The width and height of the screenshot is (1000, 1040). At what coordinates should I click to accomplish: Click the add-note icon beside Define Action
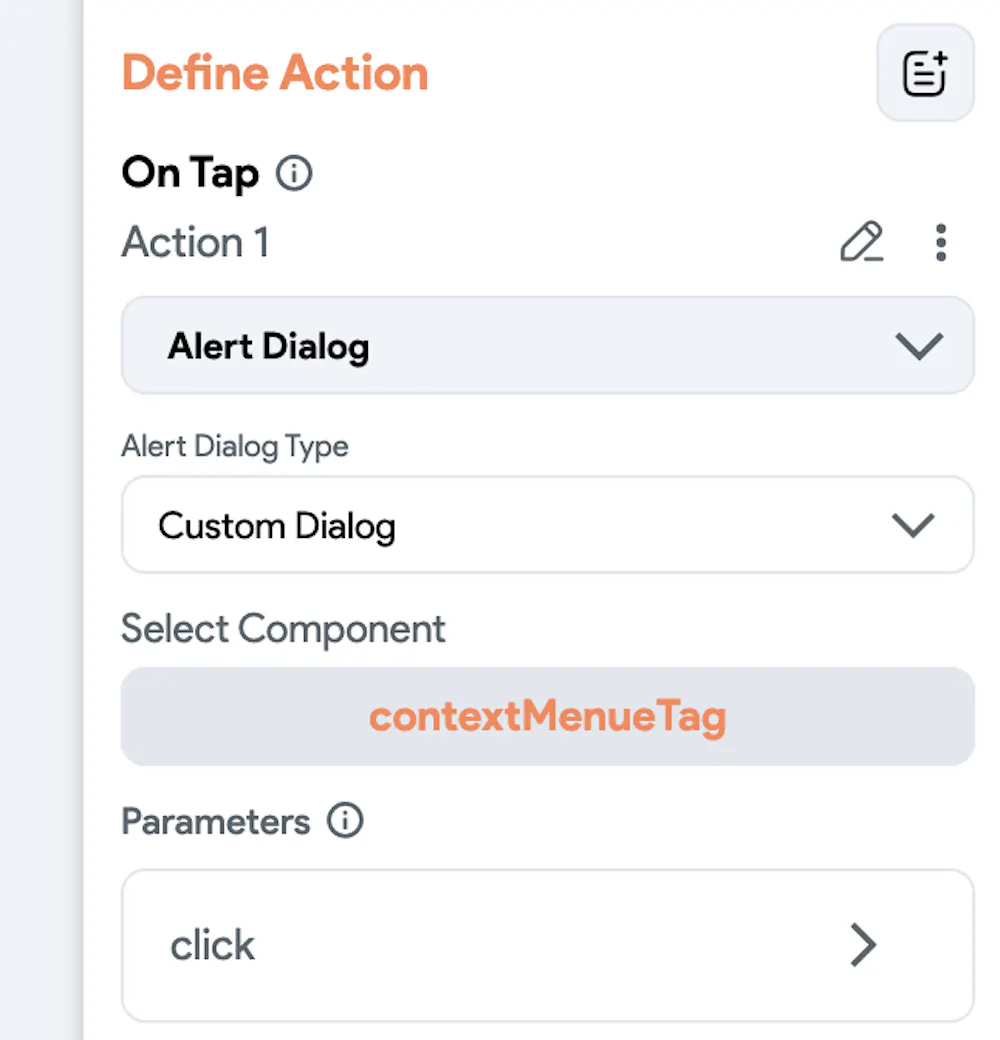pyautogui.click(x=925, y=73)
